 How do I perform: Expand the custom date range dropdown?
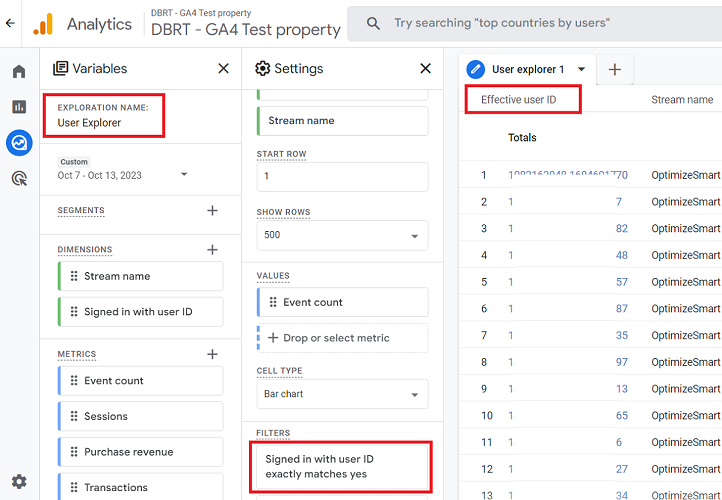point(184,175)
